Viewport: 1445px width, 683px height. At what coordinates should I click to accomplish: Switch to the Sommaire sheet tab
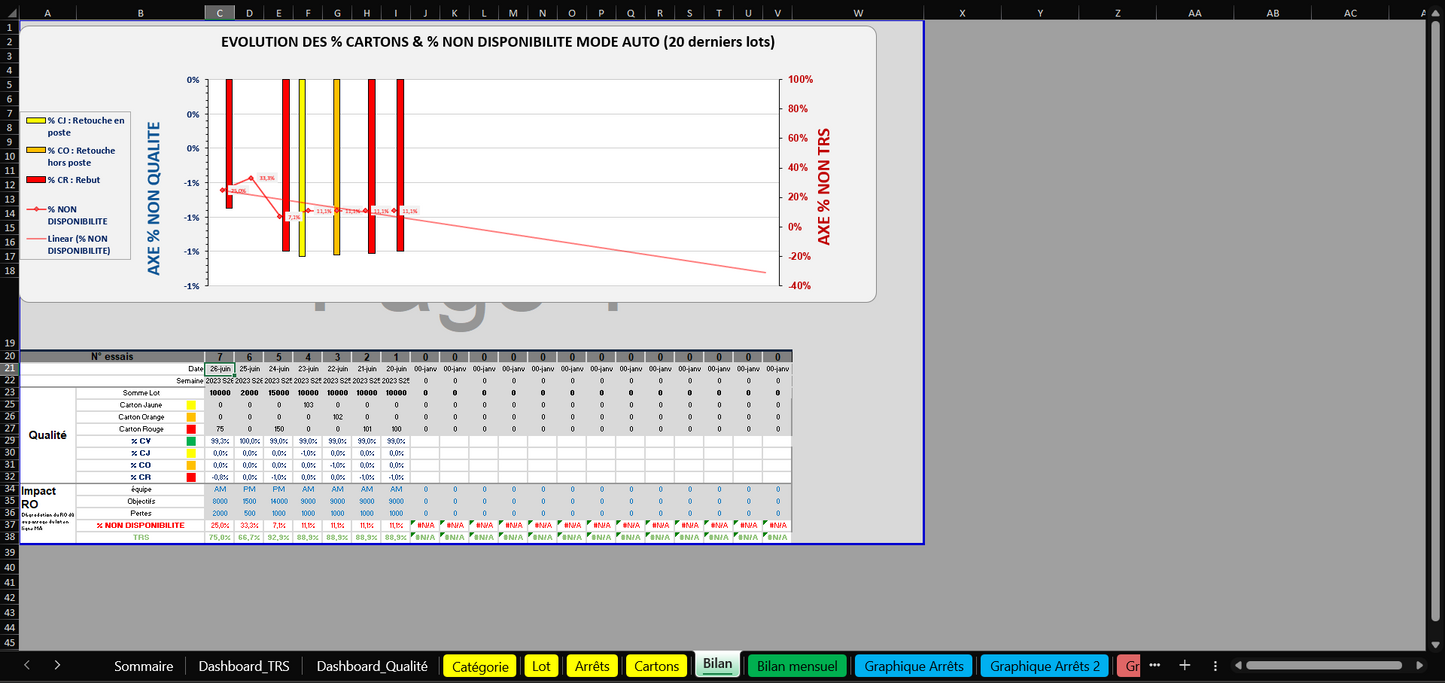tap(143, 666)
